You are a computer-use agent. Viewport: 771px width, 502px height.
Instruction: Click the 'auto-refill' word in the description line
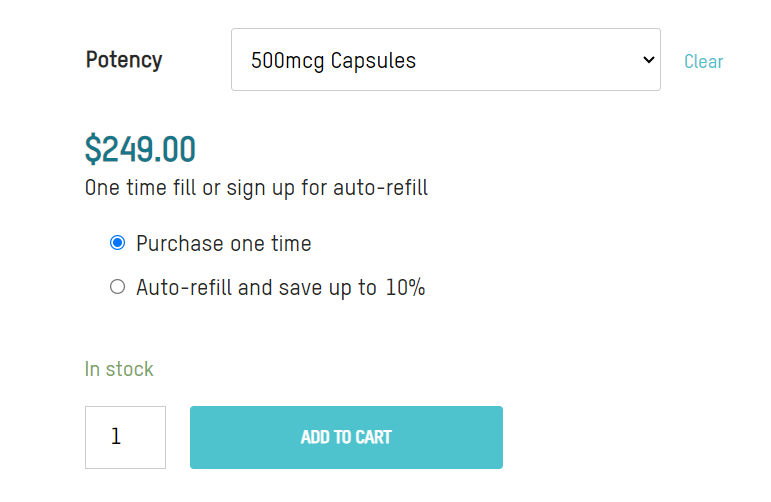point(384,187)
